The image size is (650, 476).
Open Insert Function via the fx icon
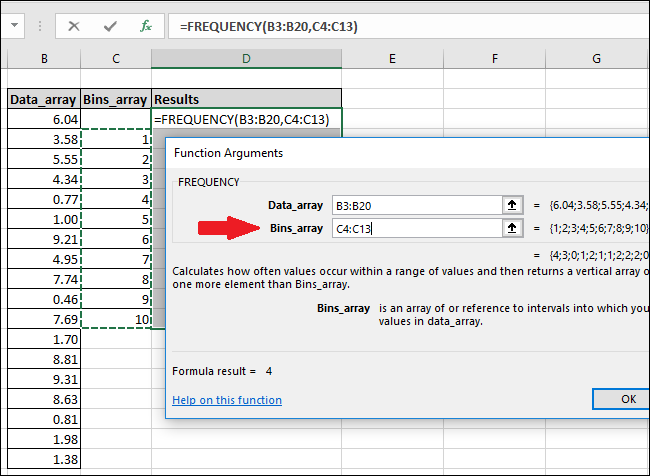click(x=146, y=26)
